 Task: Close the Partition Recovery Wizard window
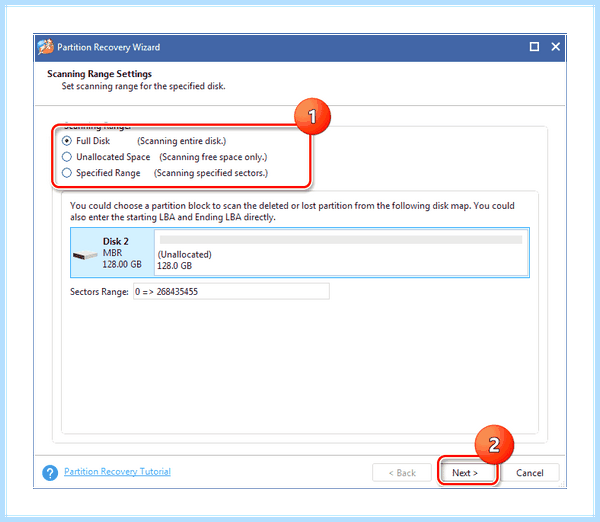(x=555, y=47)
